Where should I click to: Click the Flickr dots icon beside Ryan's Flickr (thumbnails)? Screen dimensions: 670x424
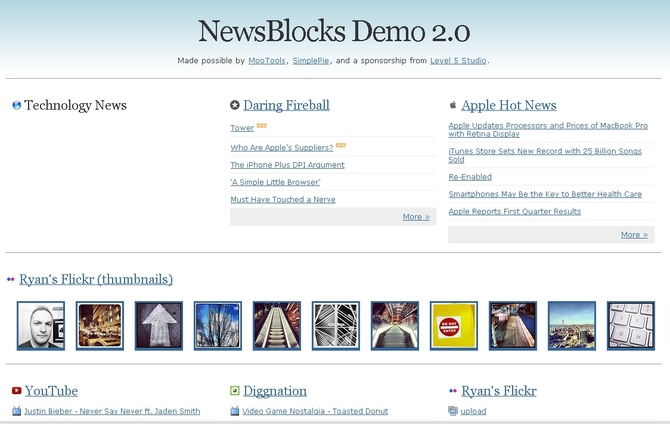pos(11,280)
